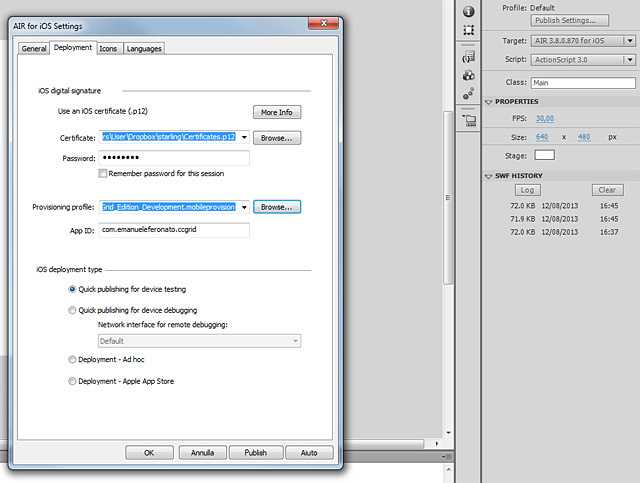The image size is (640, 483).
Task: Switch to the General tab
Action: tap(34, 48)
